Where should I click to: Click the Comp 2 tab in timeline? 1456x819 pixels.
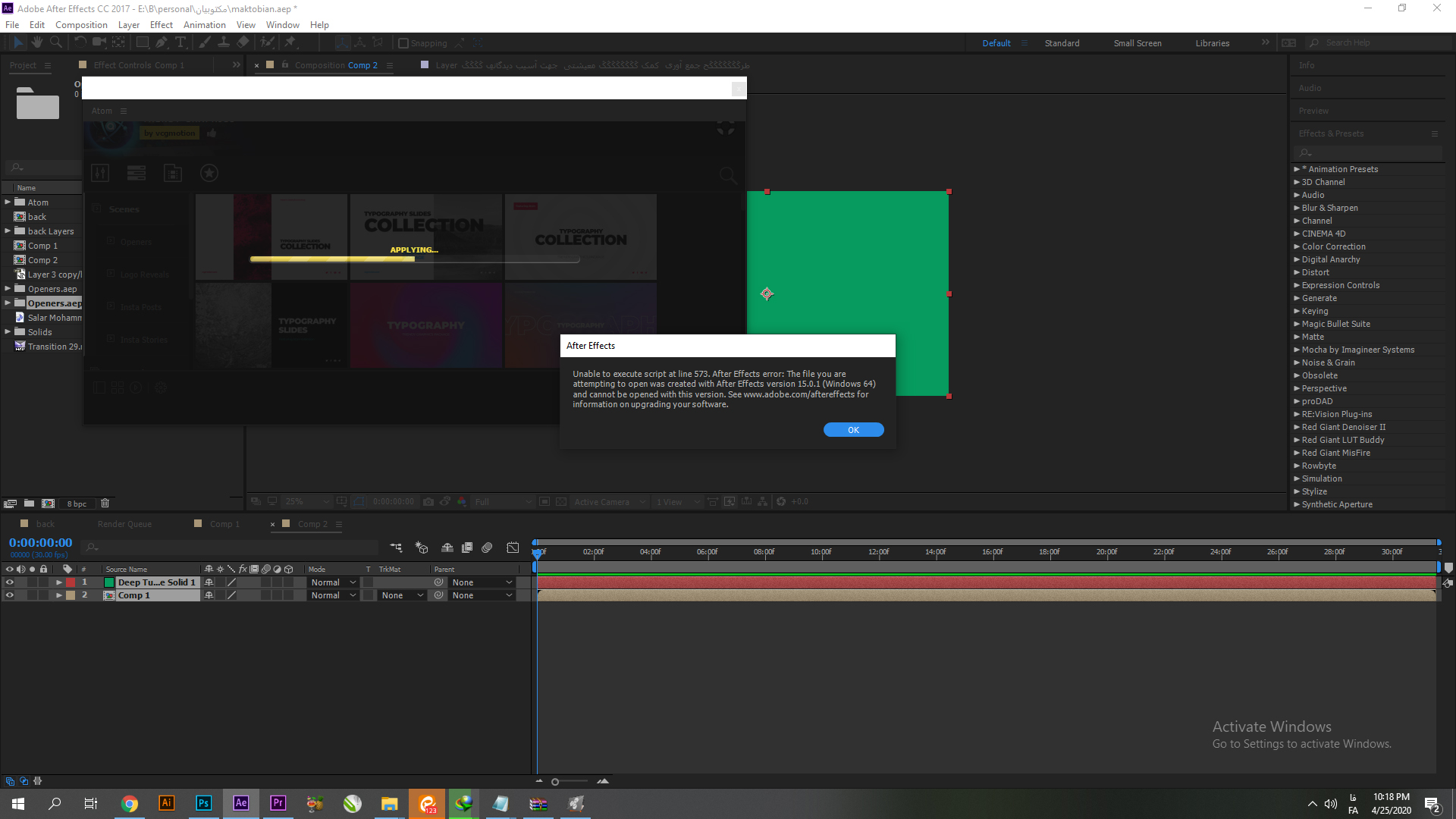click(313, 523)
